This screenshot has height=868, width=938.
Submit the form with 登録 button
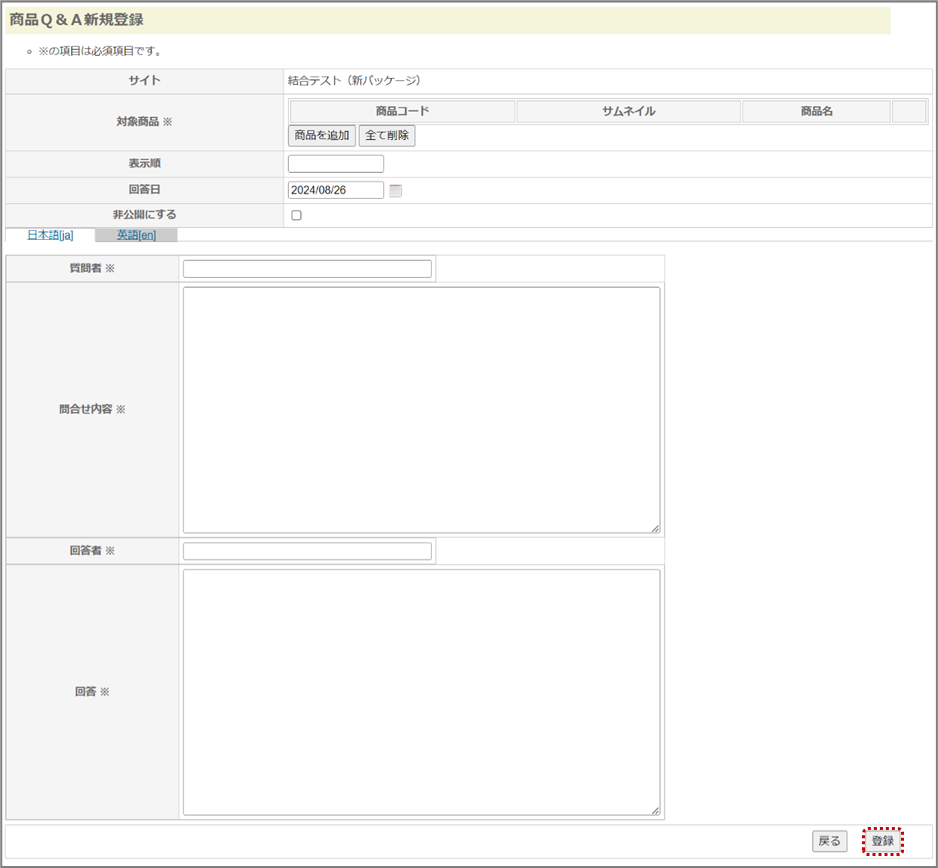(882, 841)
